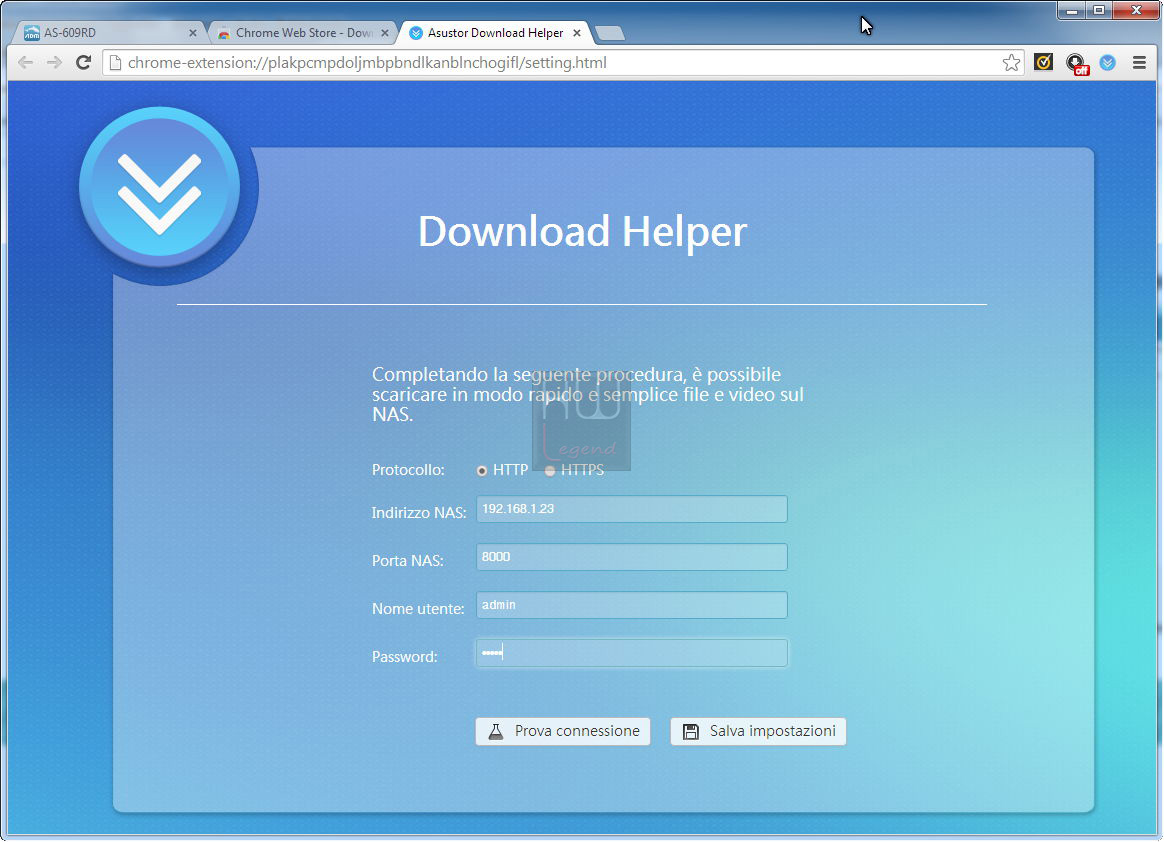Screen dimensions: 1164x842
Task: Bookmark page with the star icon
Action: (x=1011, y=62)
